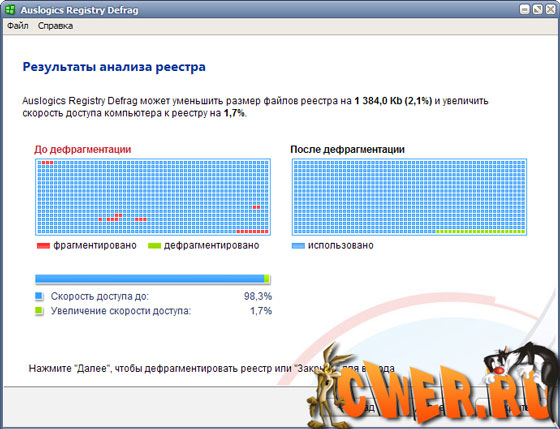Click the access speed progress bar
This screenshot has height=429, width=560.
tap(152, 279)
